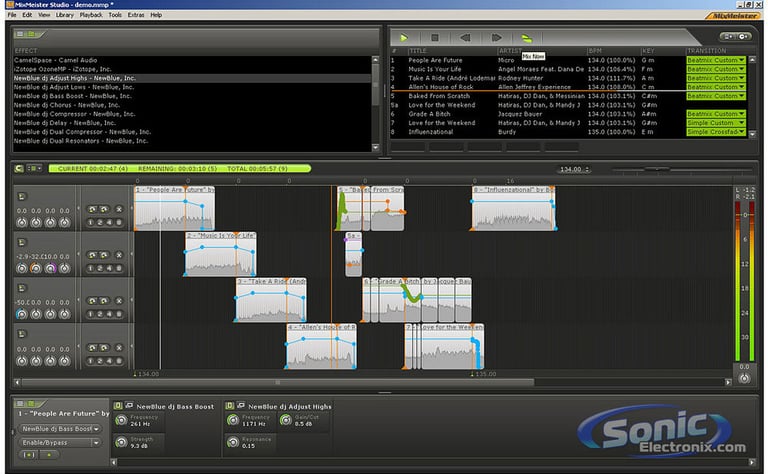Sort playlist by KEY column header
The height and width of the screenshot is (474, 768).
pyautogui.click(x=648, y=51)
